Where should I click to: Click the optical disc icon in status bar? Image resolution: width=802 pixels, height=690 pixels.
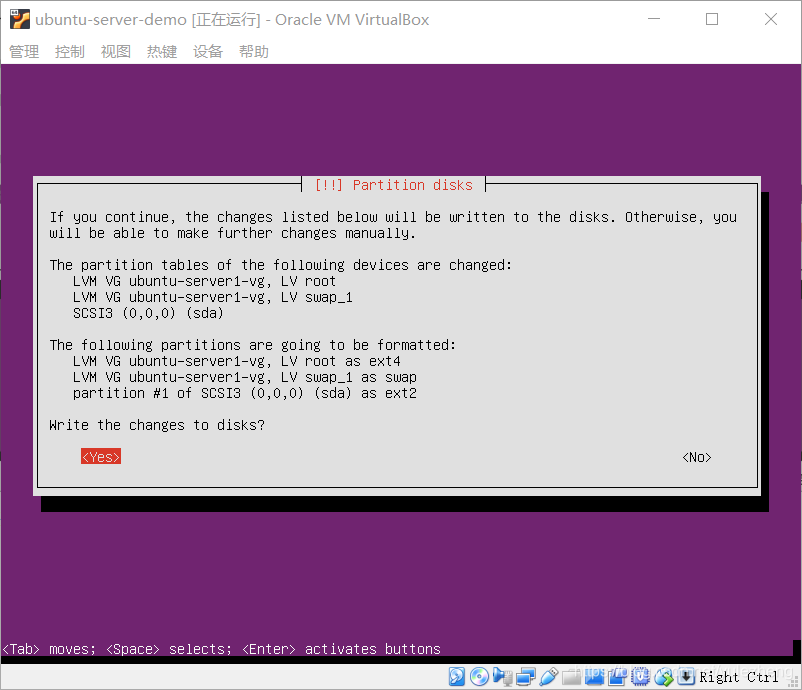point(479,677)
